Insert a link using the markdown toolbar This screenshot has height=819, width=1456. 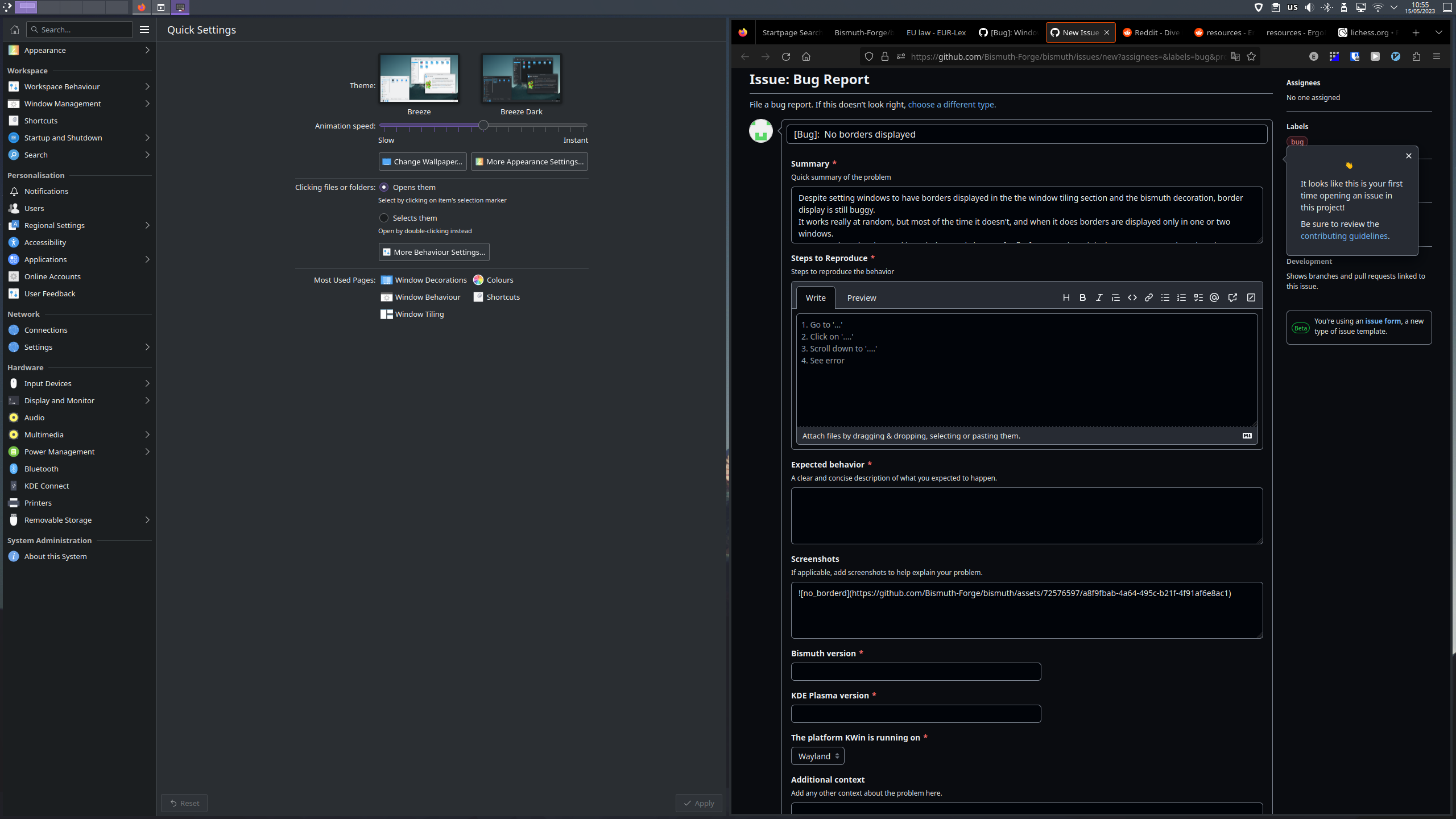pos(1148,297)
